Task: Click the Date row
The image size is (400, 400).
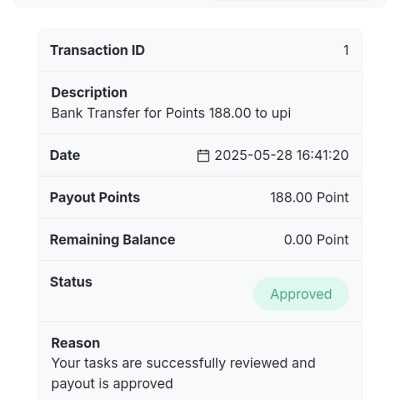Action: coord(200,155)
